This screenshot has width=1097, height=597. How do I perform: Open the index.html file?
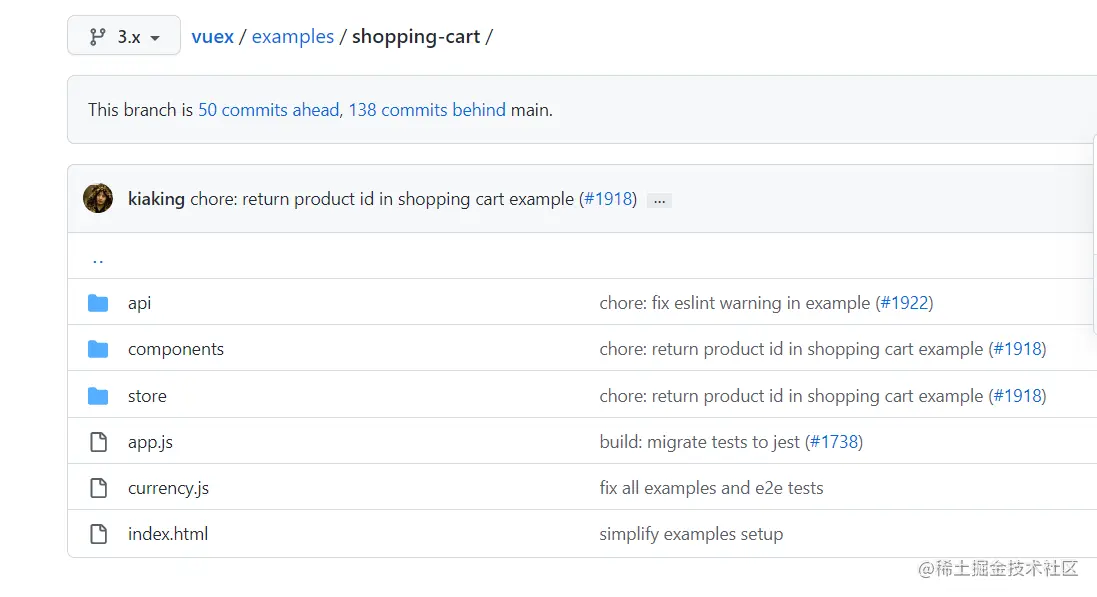click(x=168, y=534)
